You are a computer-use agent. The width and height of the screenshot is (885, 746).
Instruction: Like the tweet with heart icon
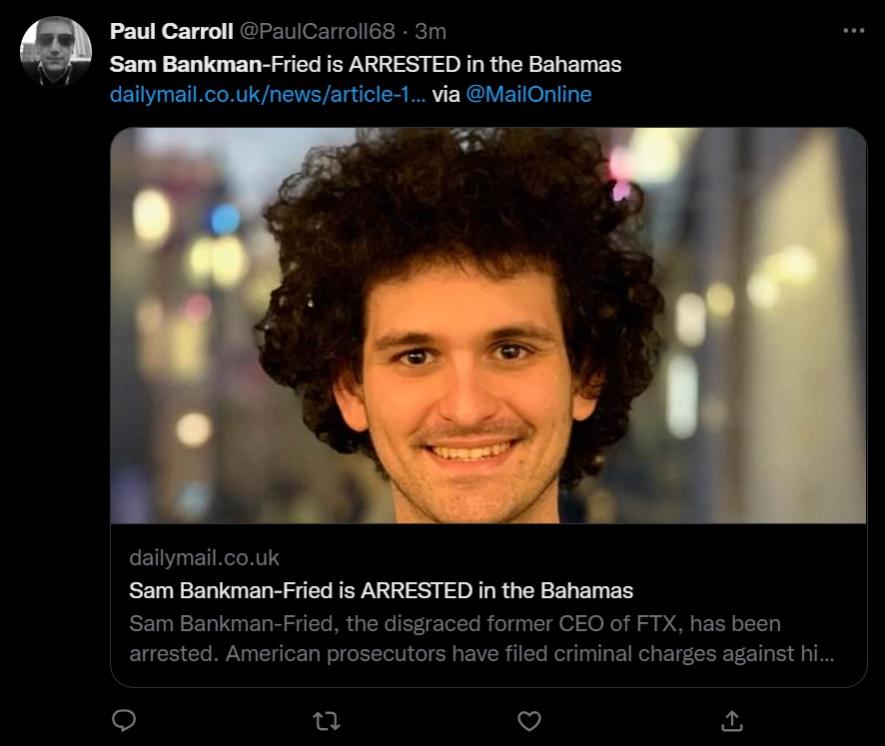click(529, 721)
